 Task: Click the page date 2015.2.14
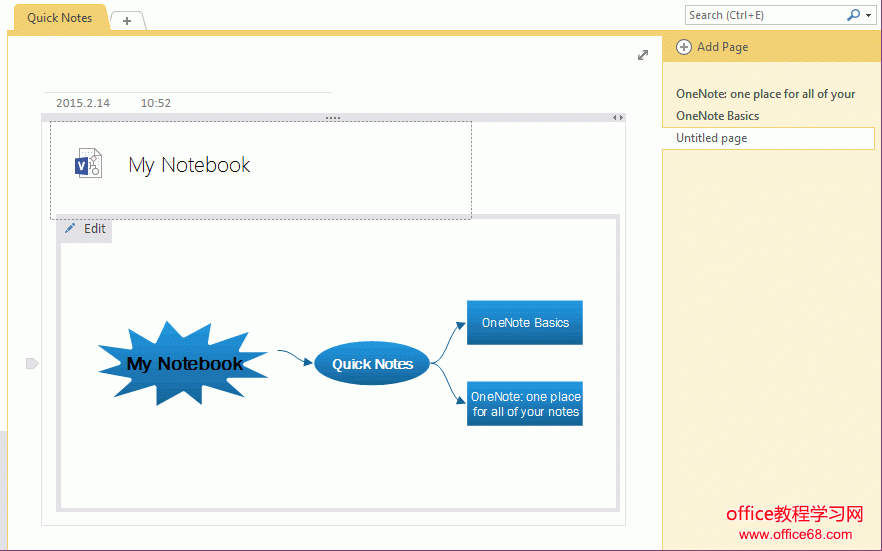pos(83,103)
